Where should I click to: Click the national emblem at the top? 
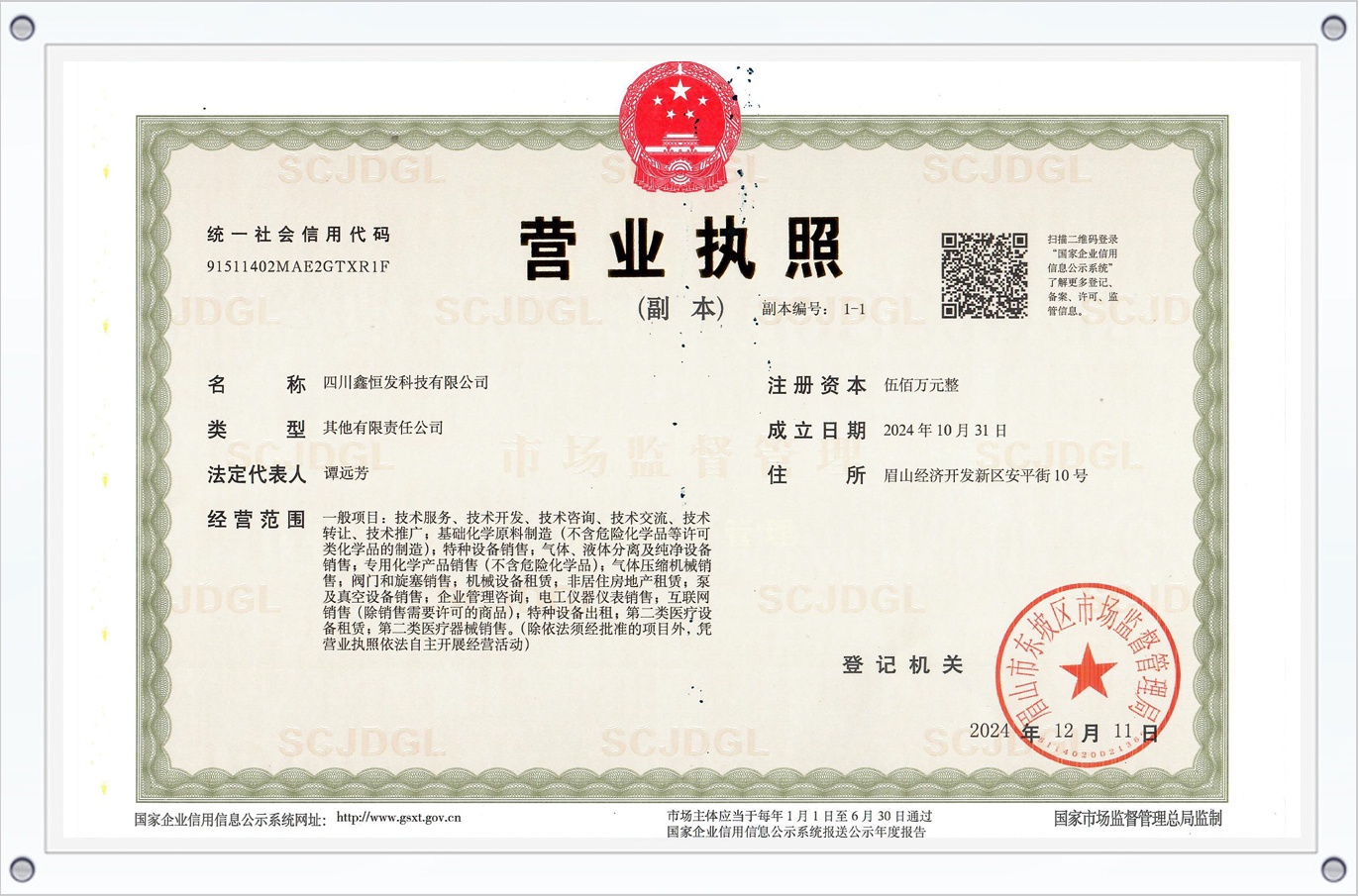tap(679, 127)
